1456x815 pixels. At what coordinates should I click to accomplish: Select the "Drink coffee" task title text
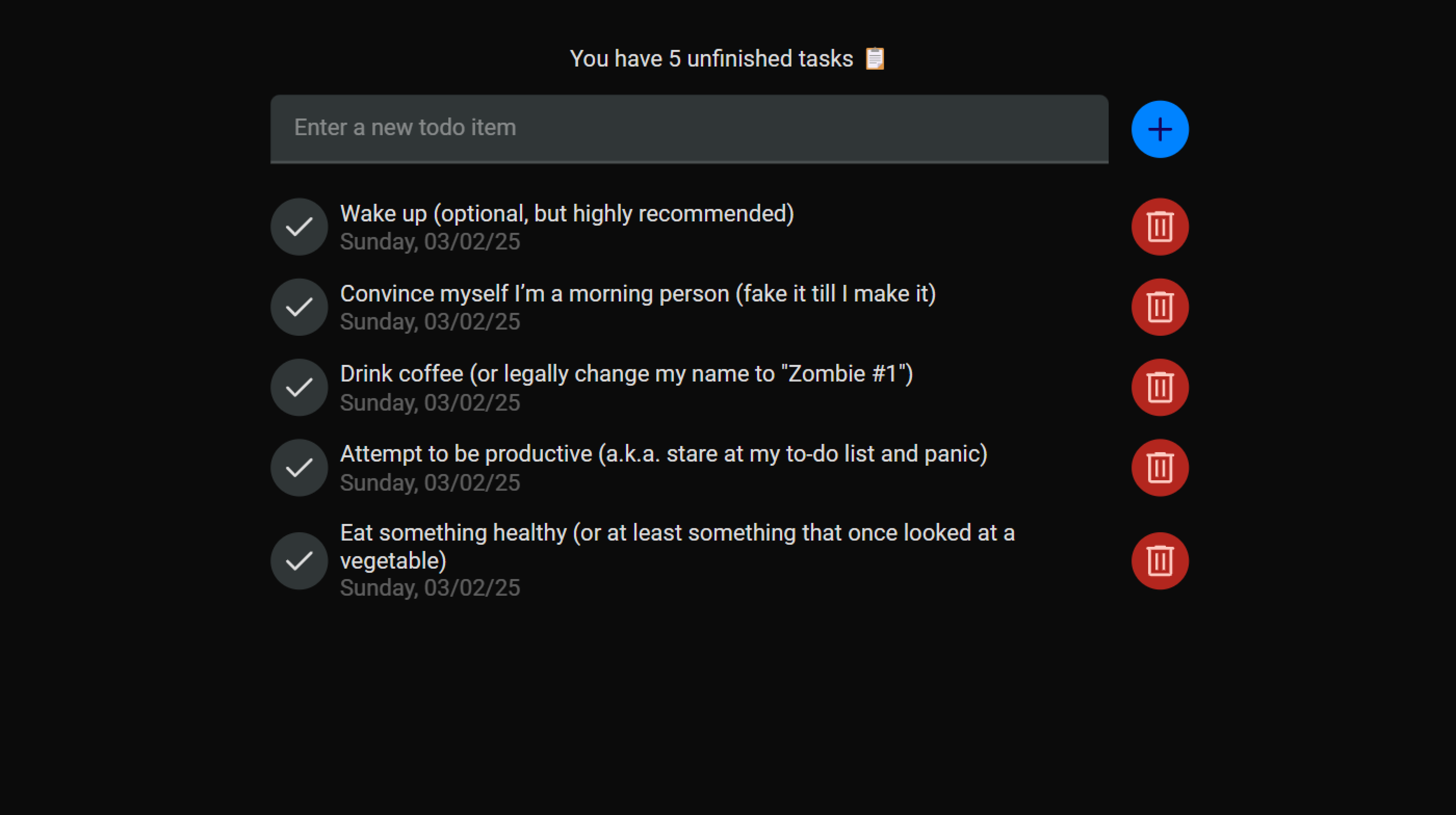(x=626, y=374)
